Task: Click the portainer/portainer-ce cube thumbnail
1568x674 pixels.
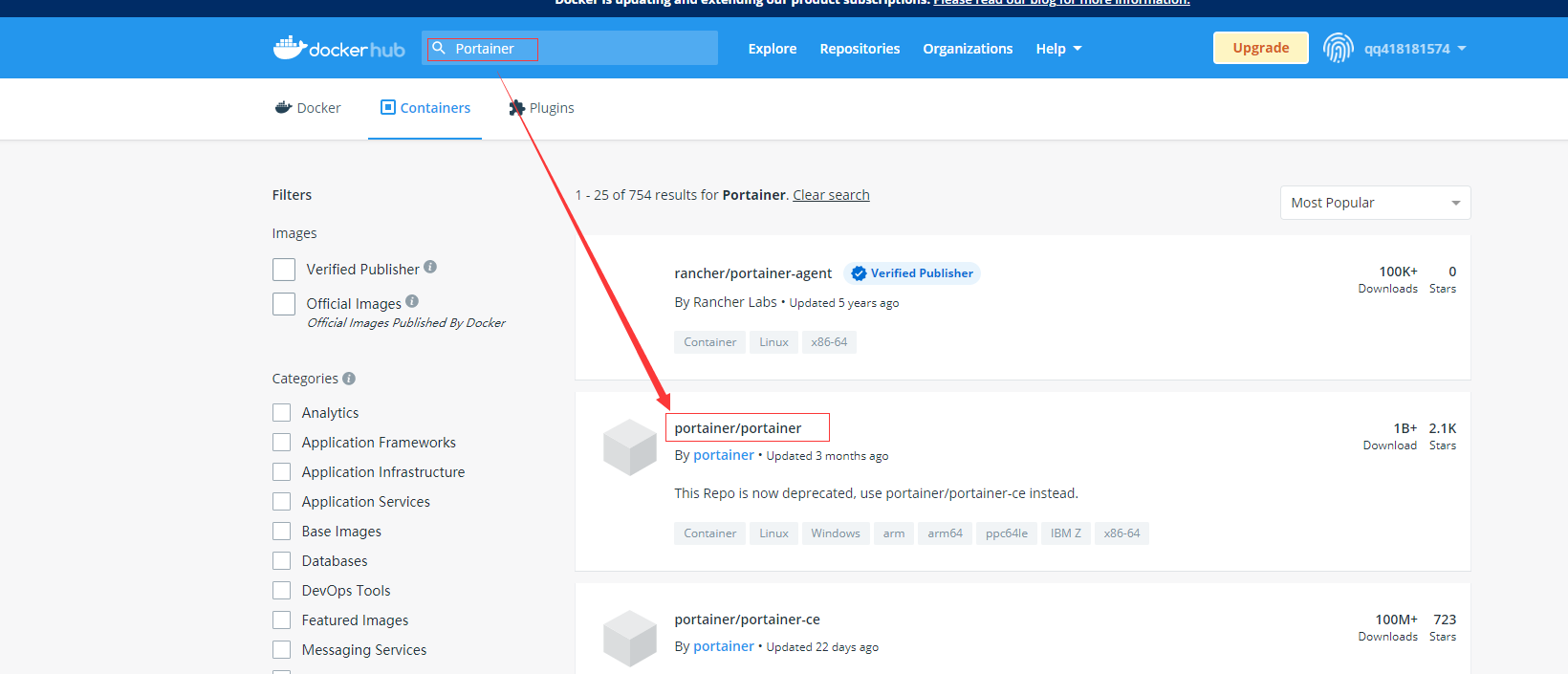Action: tap(630, 639)
